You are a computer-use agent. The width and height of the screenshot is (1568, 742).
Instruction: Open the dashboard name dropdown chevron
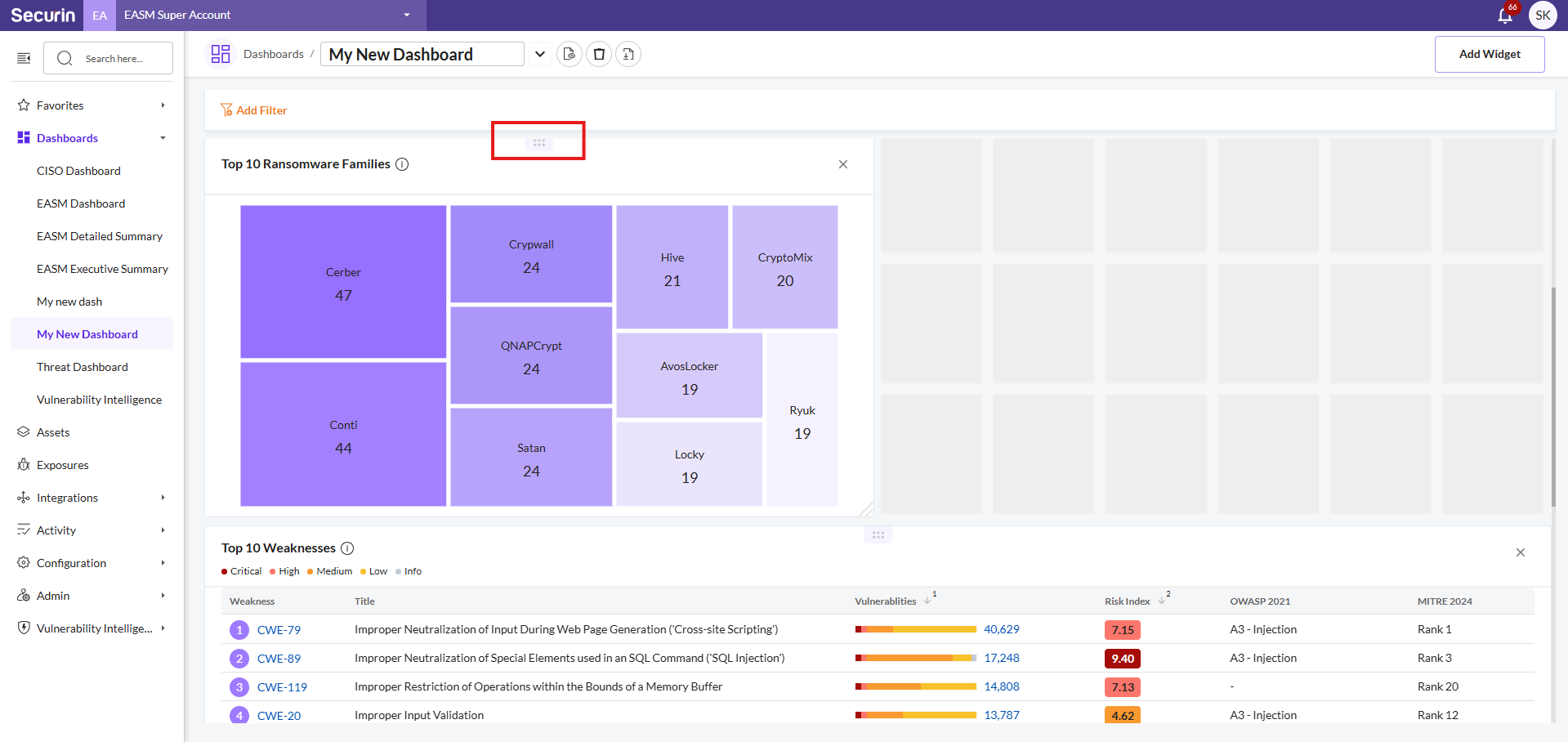pyautogui.click(x=540, y=54)
